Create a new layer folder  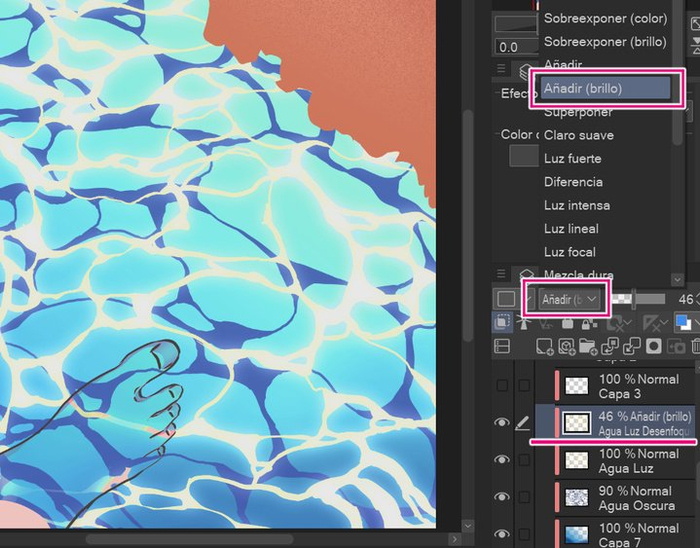tap(588, 347)
